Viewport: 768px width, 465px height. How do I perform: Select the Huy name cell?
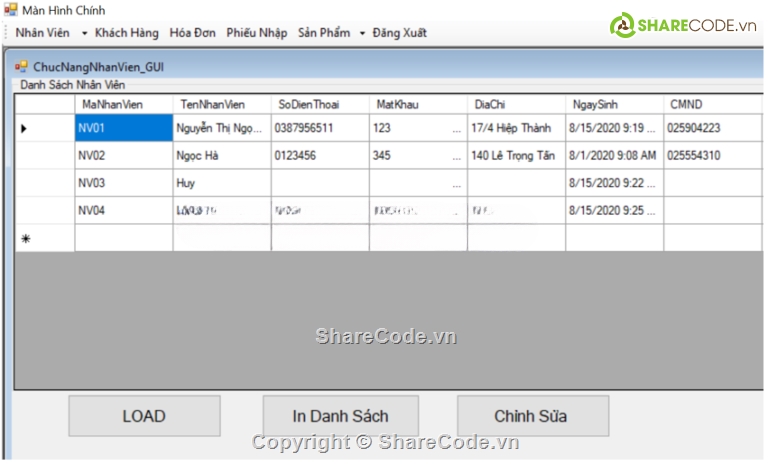(222, 183)
